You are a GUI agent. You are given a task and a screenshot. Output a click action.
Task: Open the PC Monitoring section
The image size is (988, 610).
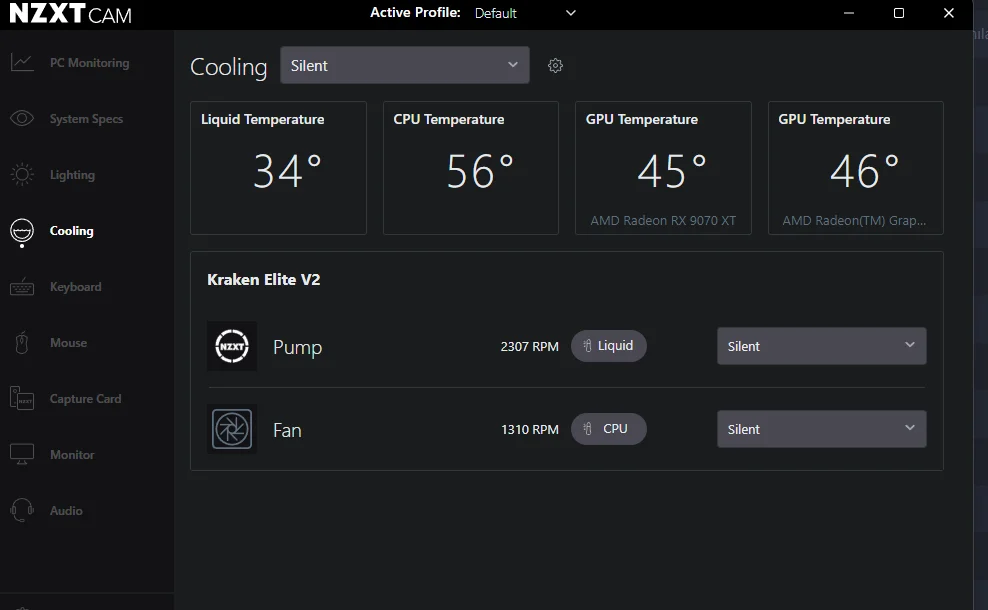tap(89, 63)
